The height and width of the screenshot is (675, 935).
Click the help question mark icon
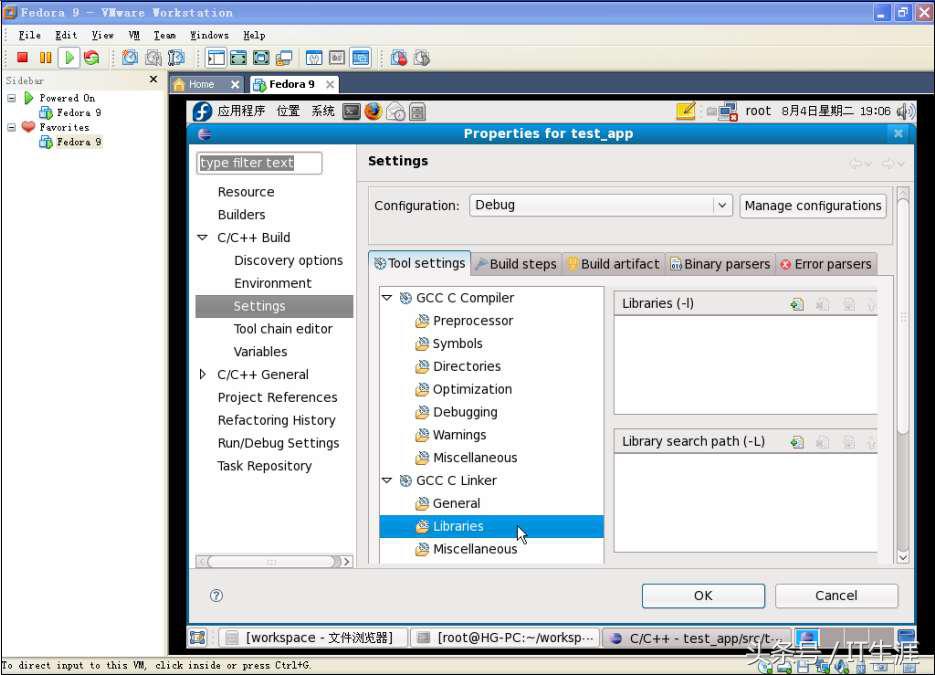216,595
